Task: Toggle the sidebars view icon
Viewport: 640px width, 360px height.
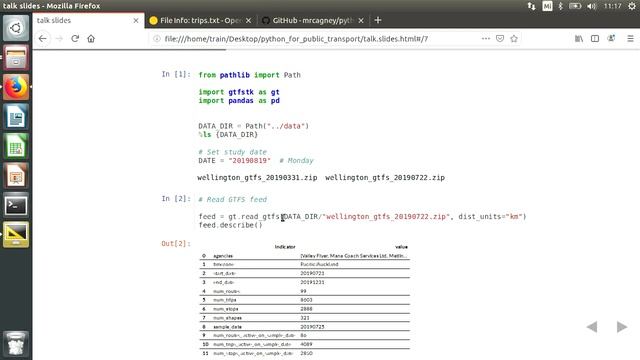Action: pyautogui.click(x=595, y=39)
